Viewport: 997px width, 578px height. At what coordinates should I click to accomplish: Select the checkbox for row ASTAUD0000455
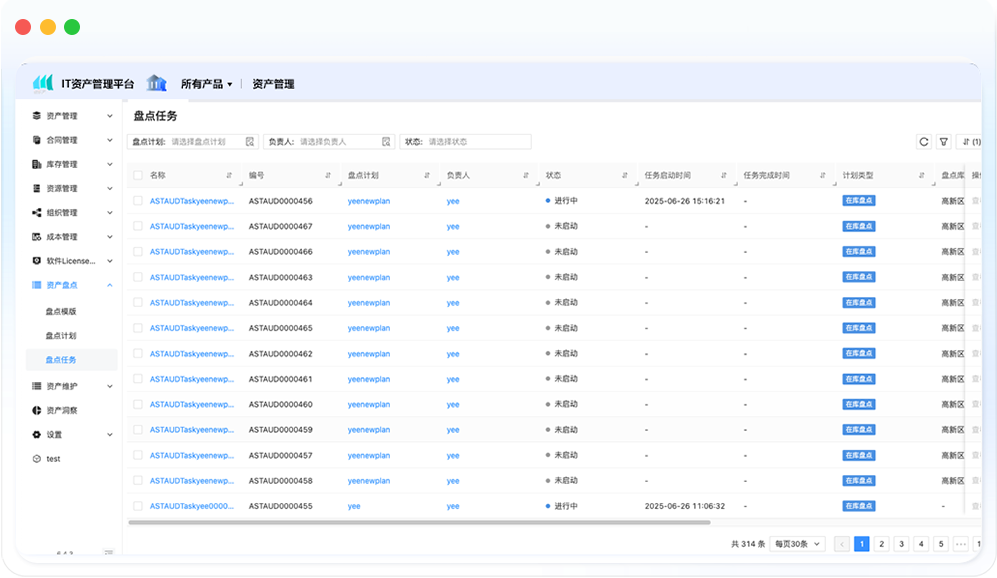tap(138, 506)
